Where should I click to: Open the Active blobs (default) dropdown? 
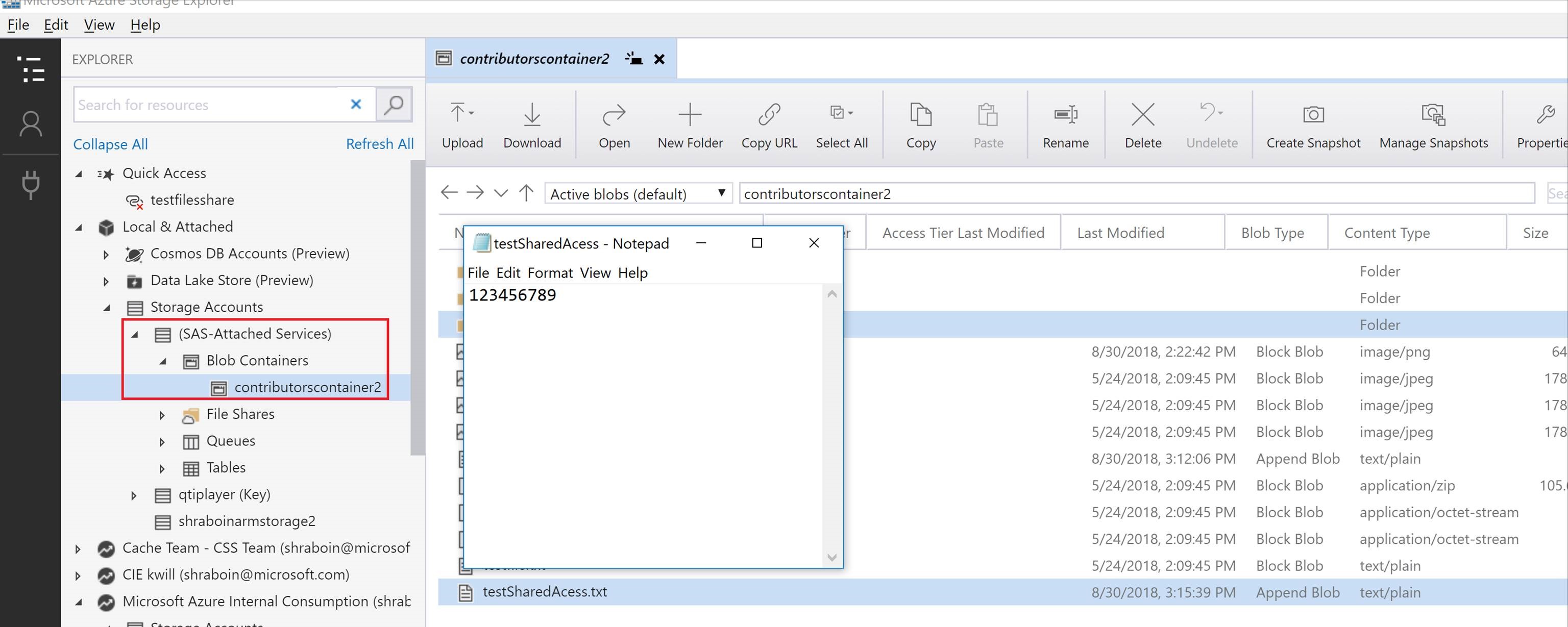coord(638,194)
